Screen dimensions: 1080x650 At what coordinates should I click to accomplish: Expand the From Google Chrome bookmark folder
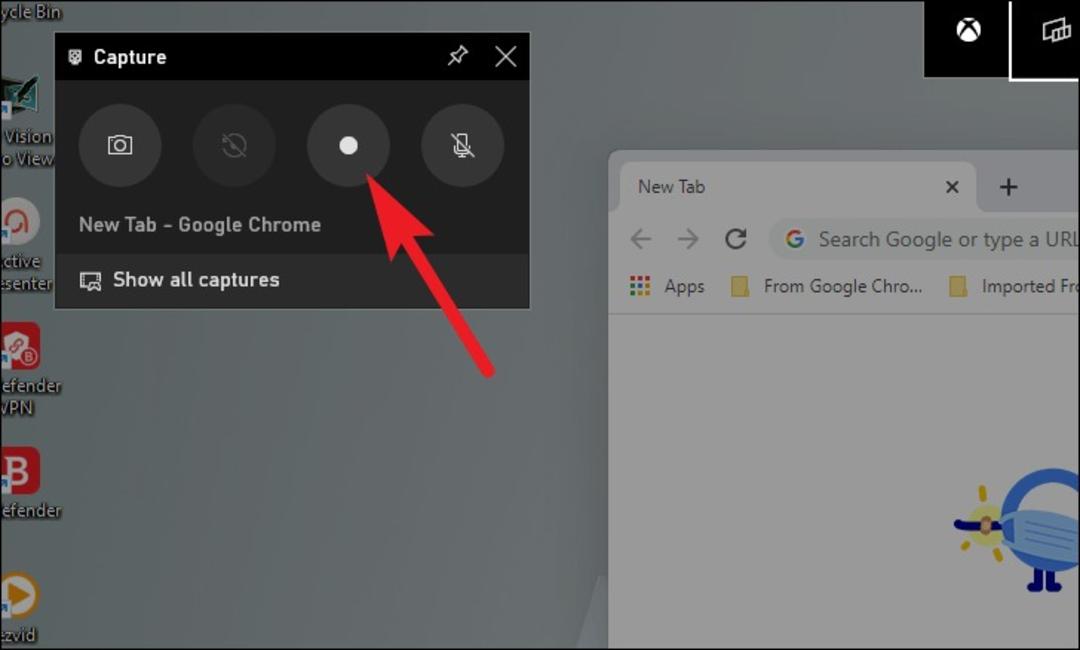(x=827, y=286)
